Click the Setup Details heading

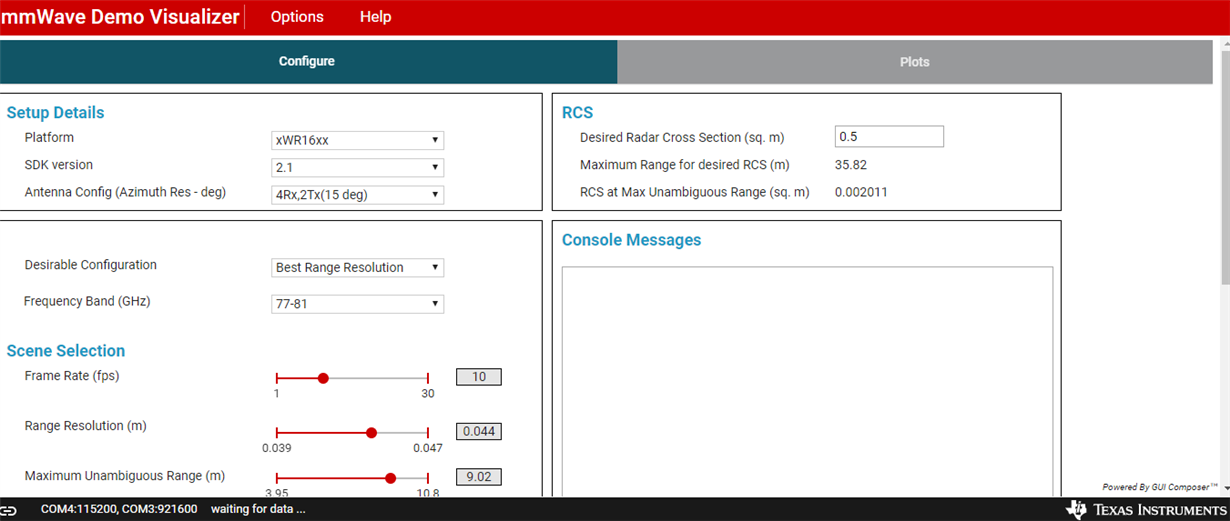[x=55, y=113]
